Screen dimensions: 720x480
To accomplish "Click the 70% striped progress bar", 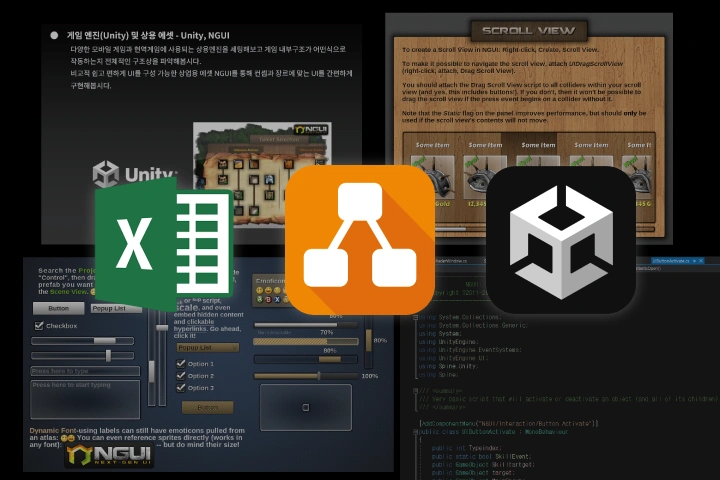I will click(x=306, y=341).
